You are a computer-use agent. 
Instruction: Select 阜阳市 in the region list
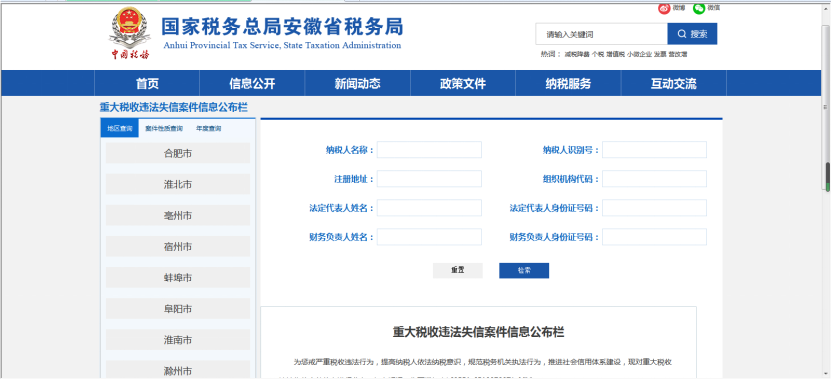click(x=178, y=308)
